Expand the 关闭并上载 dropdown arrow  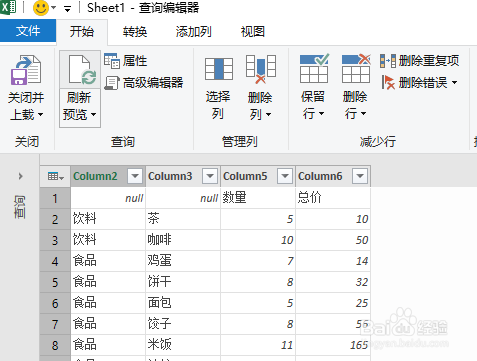click(x=40, y=114)
